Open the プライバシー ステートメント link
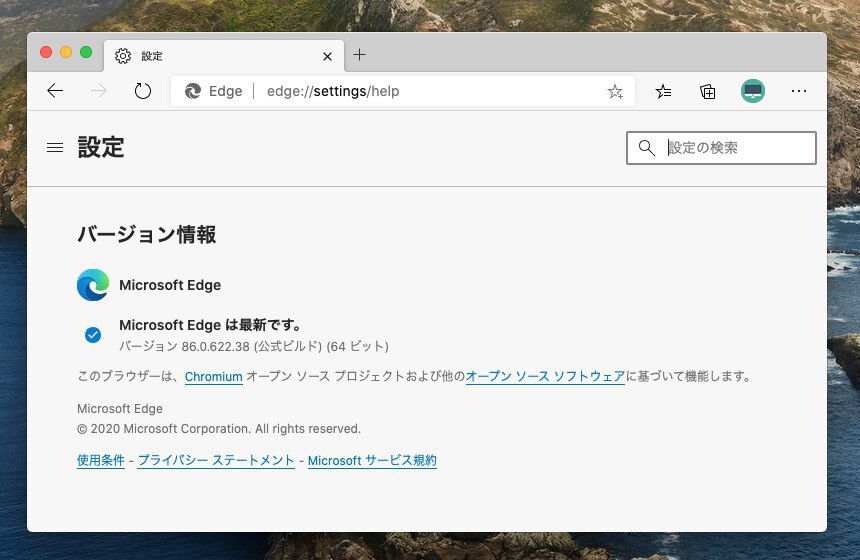 pos(216,460)
